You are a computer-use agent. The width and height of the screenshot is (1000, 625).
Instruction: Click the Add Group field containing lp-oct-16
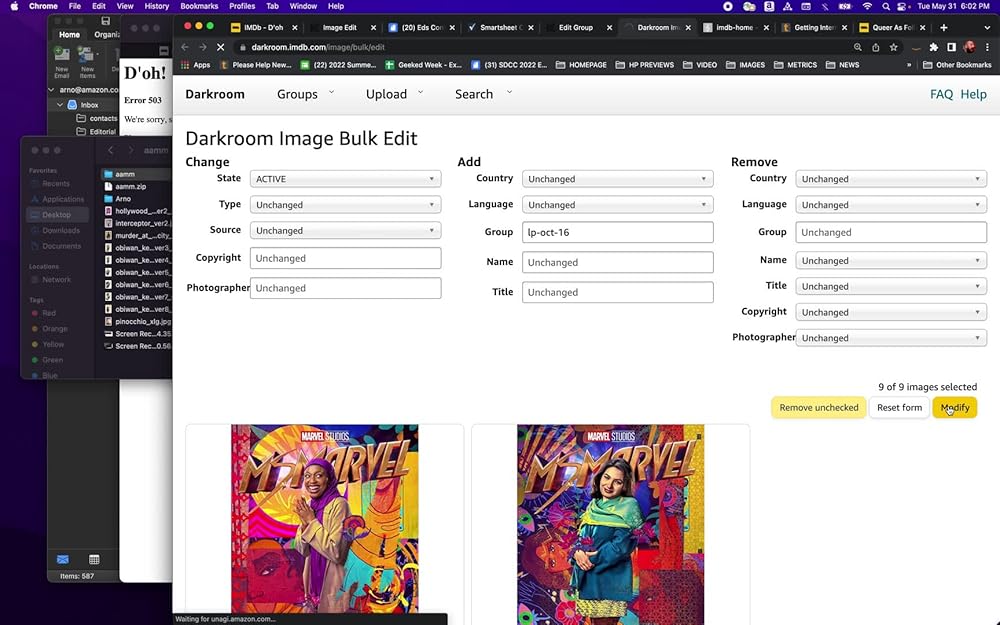[617, 232]
